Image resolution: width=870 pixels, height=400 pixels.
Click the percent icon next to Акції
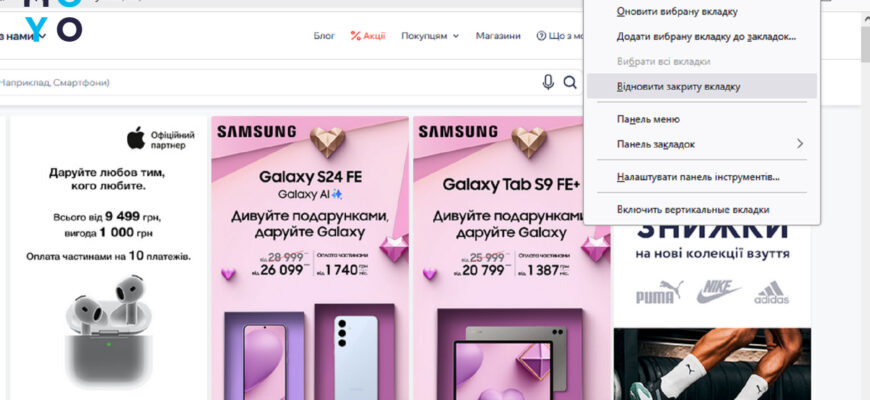click(x=355, y=36)
